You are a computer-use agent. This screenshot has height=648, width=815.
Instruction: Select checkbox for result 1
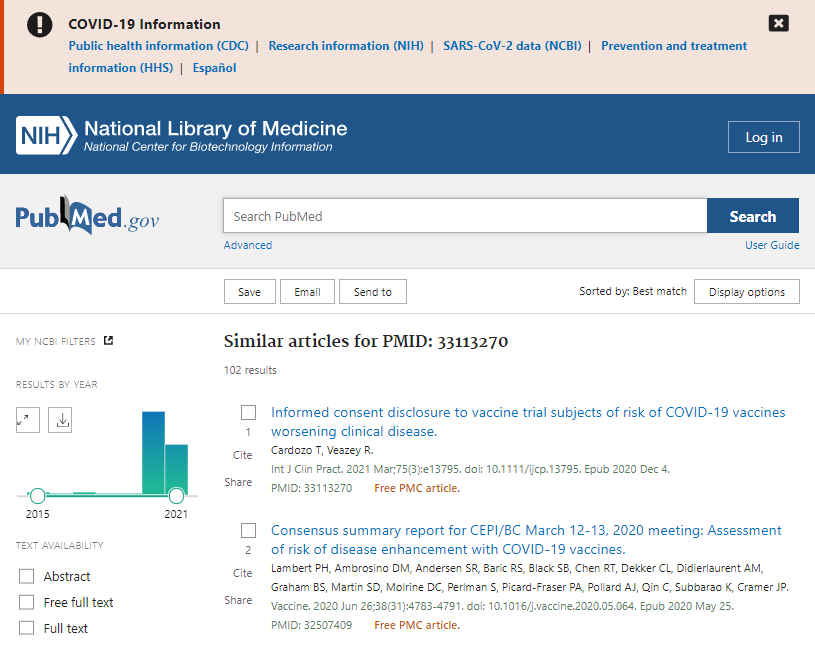248,413
